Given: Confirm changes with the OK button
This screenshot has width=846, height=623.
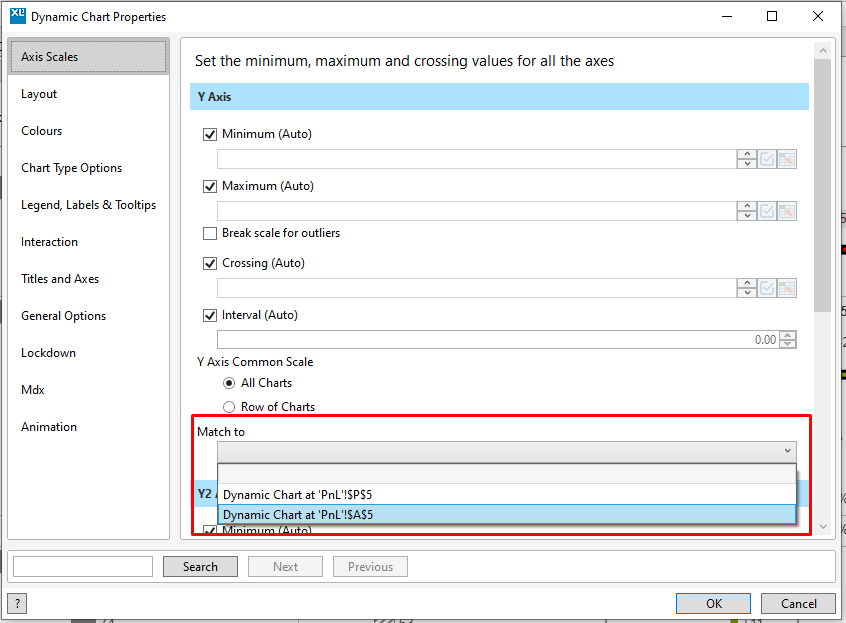Looking at the screenshot, I should (x=713, y=603).
